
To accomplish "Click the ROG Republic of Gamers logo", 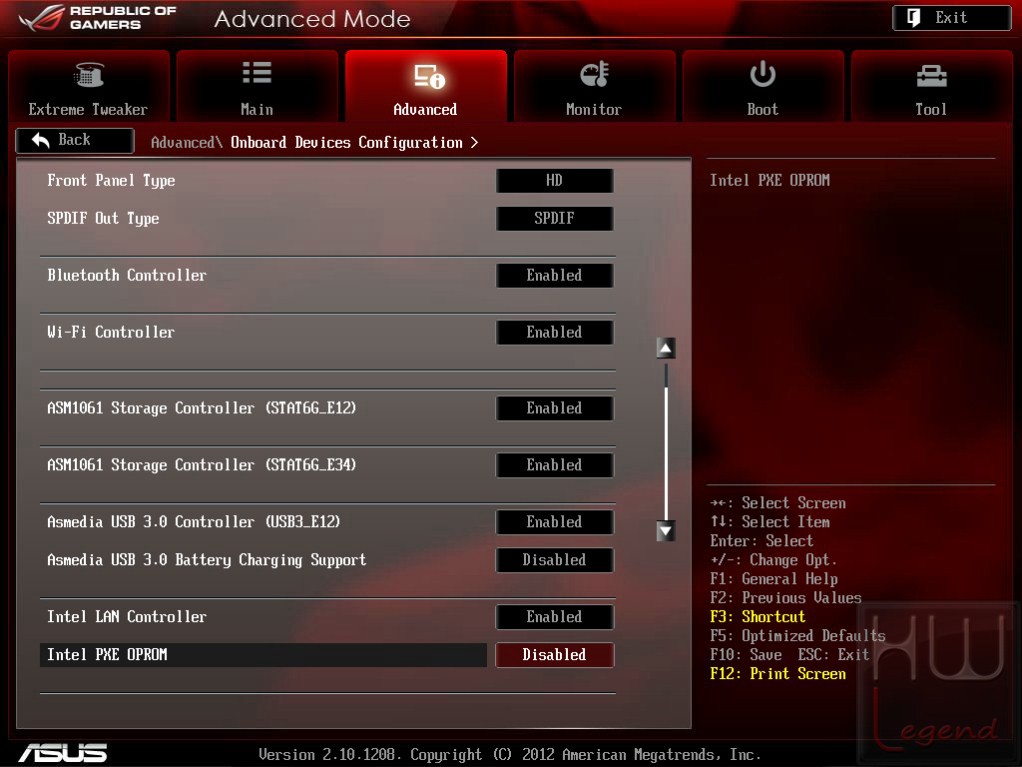I will 98,18.
